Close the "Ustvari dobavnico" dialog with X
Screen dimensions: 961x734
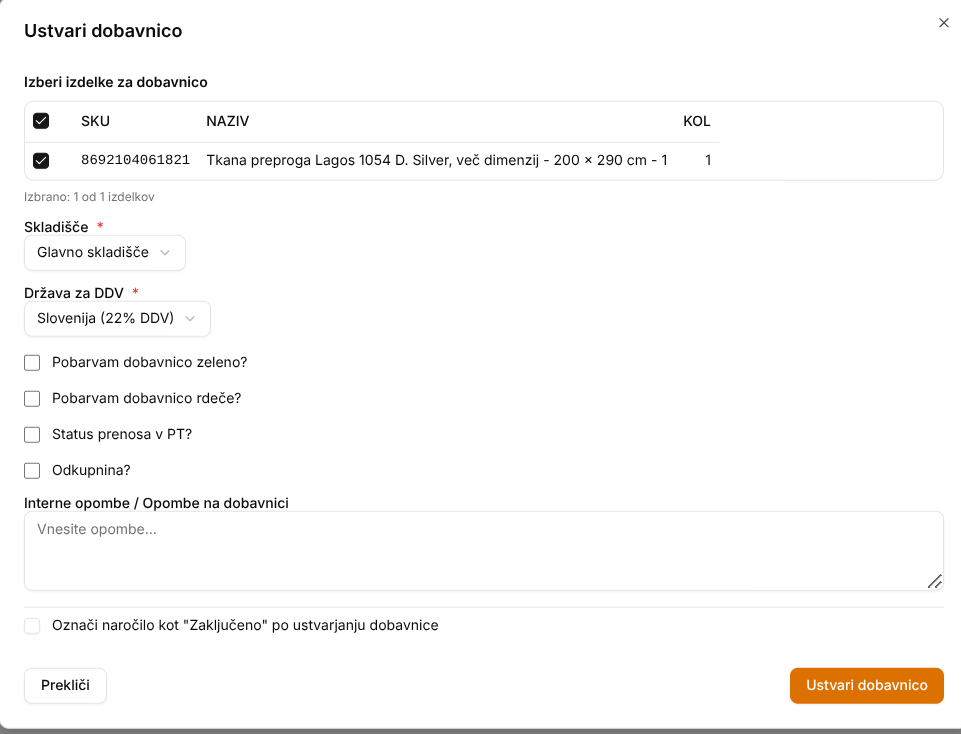click(x=943, y=22)
